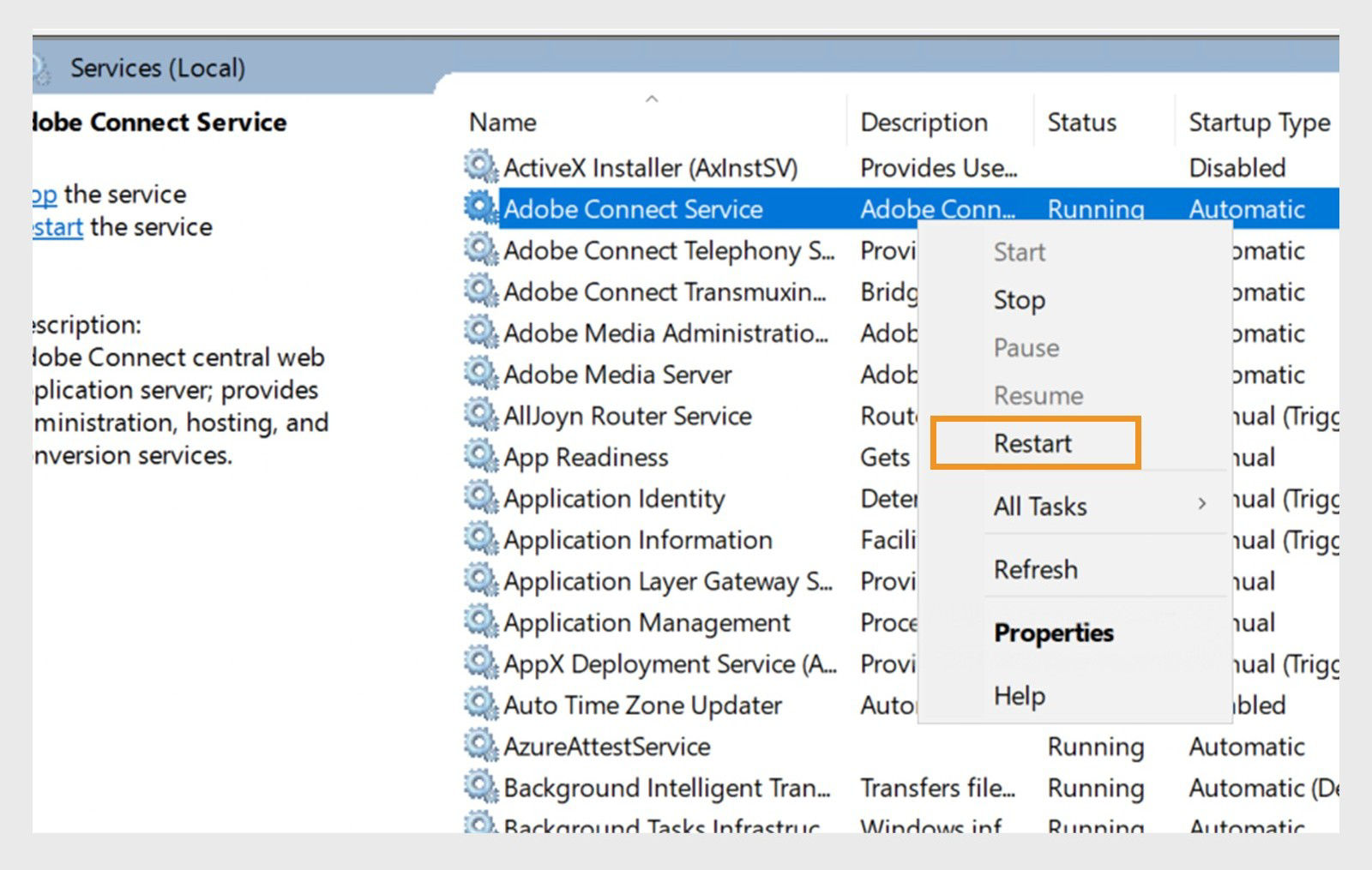Click the Application Identity gear icon
The image size is (1372, 870).
pos(480,498)
